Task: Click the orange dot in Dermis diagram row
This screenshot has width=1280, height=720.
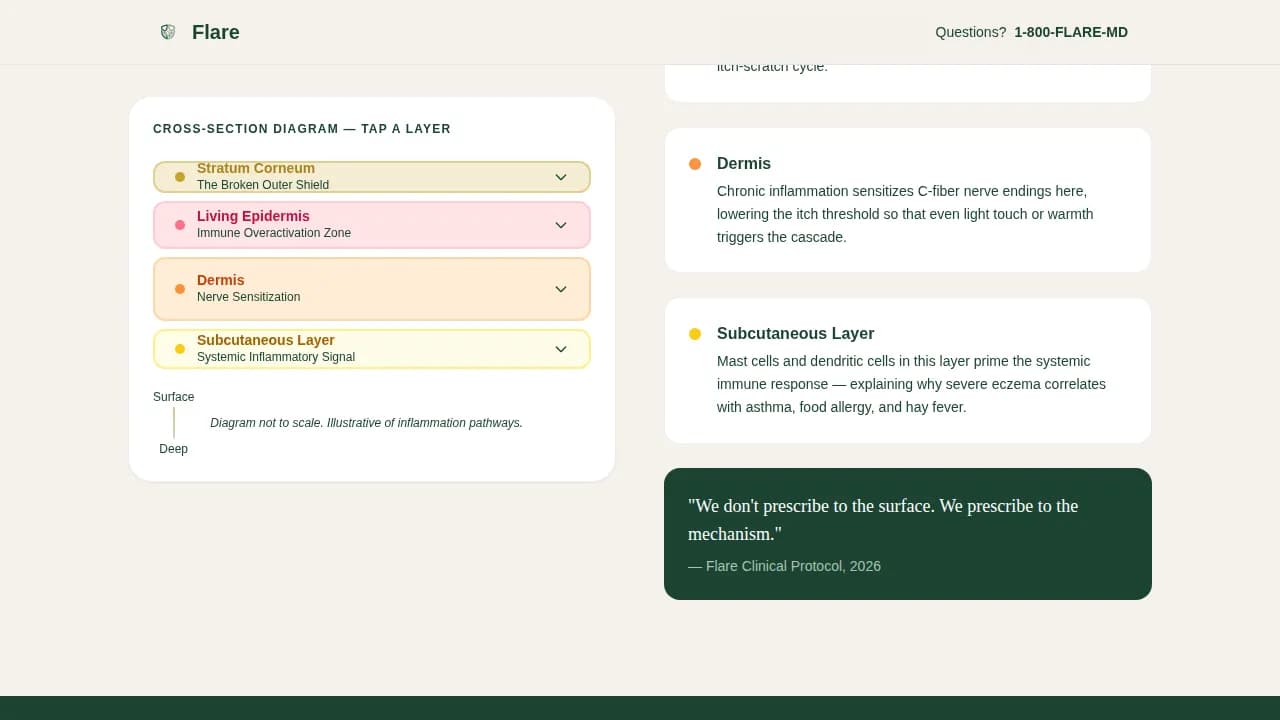Action: click(x=180, y=289)
